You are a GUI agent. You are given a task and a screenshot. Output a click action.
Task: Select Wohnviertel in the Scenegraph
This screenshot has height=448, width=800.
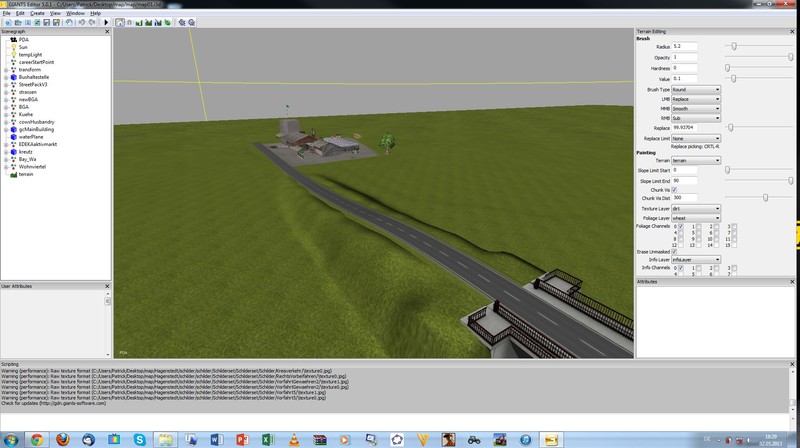click(x=32, y=167)
